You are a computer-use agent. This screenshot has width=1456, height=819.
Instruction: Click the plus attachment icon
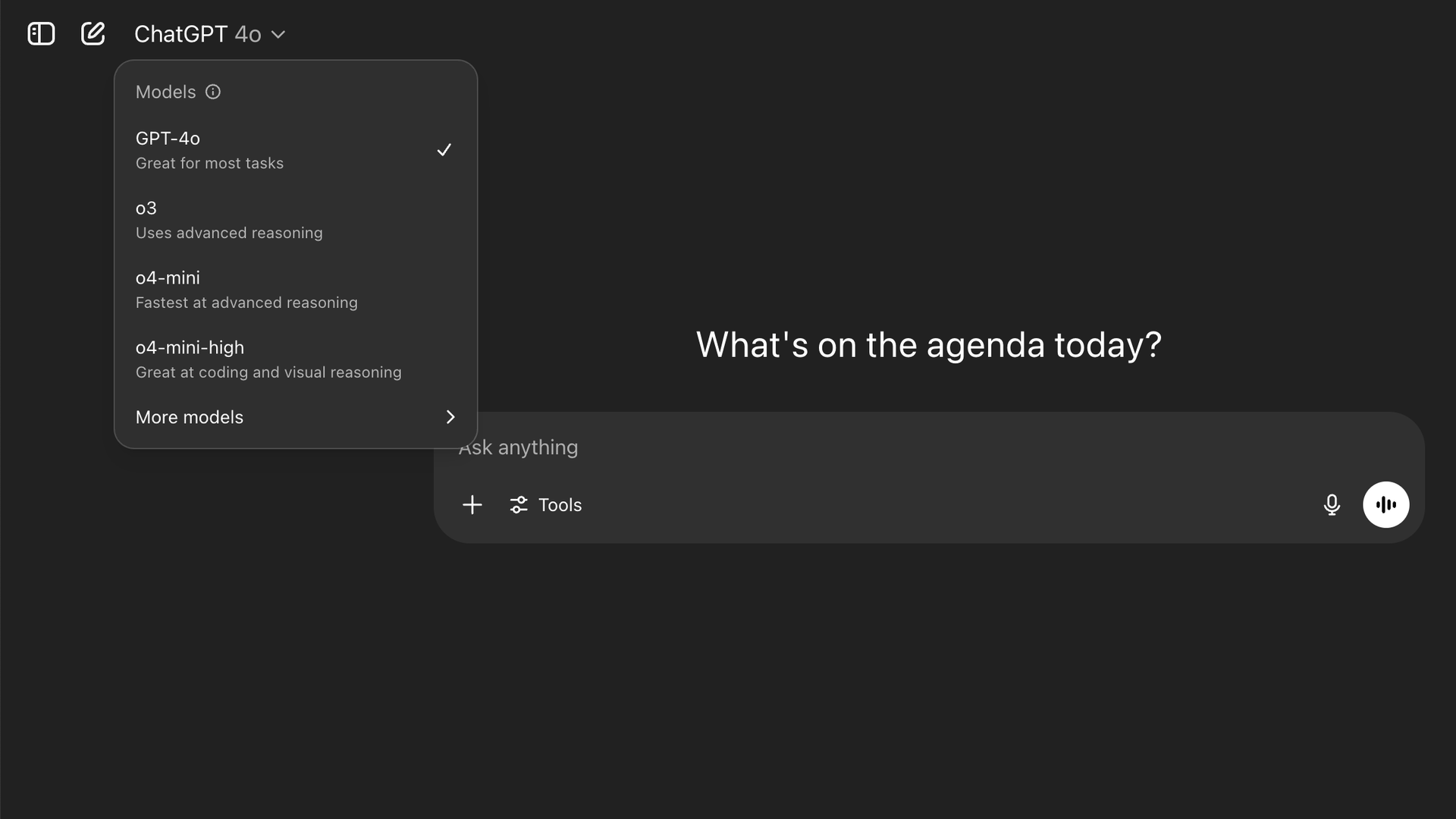point(472,505)
